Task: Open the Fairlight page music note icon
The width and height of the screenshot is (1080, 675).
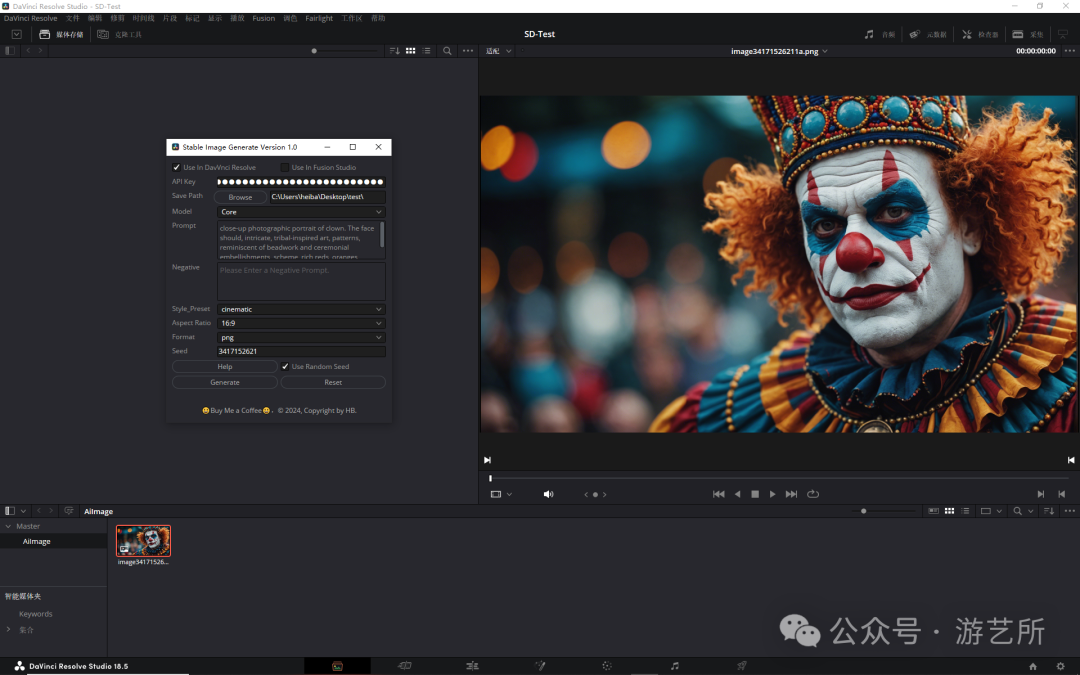Action: 674,666
